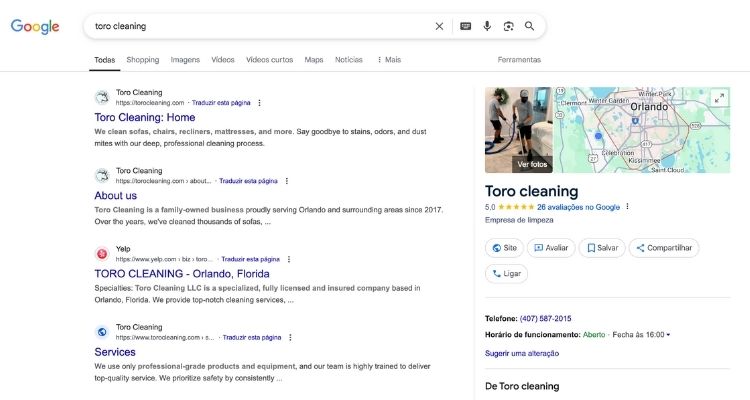
Task: Switch to the Notícias tab
Action: 349,60
